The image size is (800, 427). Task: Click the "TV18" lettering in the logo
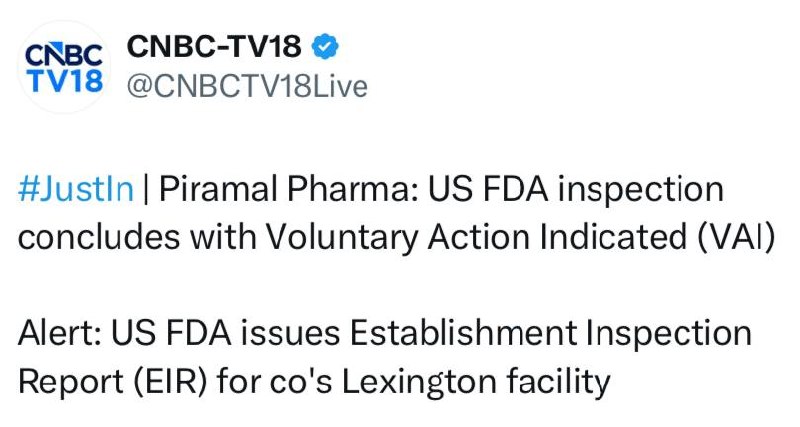63,80
